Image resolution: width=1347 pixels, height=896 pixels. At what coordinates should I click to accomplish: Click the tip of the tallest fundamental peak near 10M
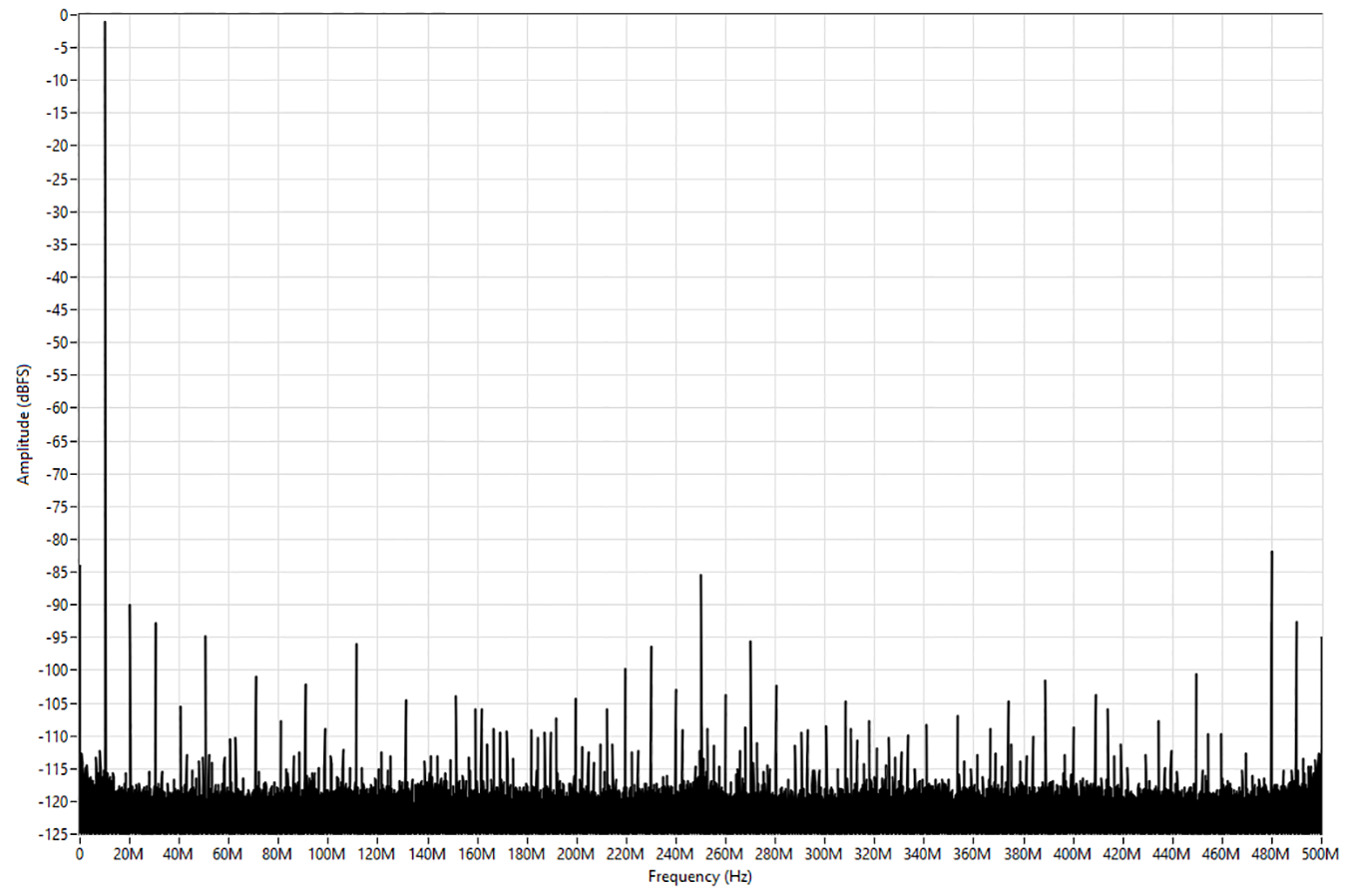pyautogui.click(x=105, y=22)
